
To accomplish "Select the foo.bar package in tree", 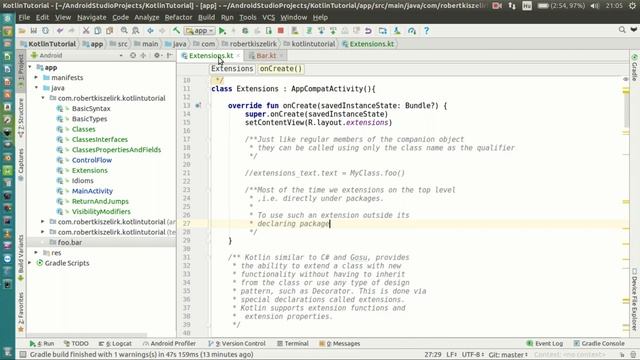I will [69, 242].
